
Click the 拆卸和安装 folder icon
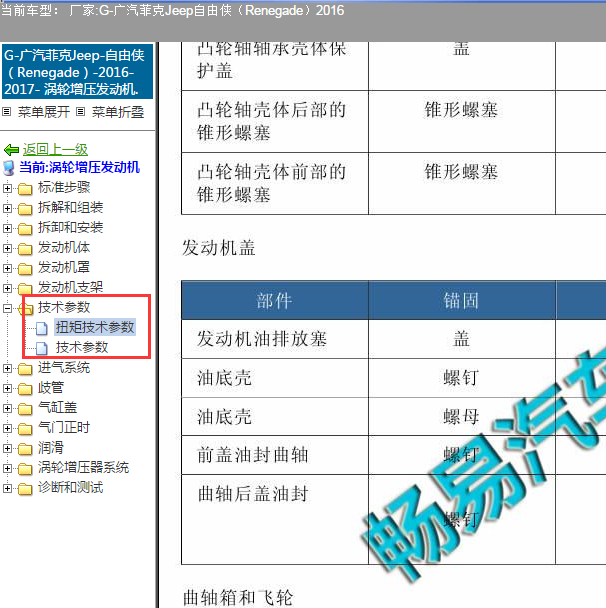pyautogui.click(x=25, y=228)
